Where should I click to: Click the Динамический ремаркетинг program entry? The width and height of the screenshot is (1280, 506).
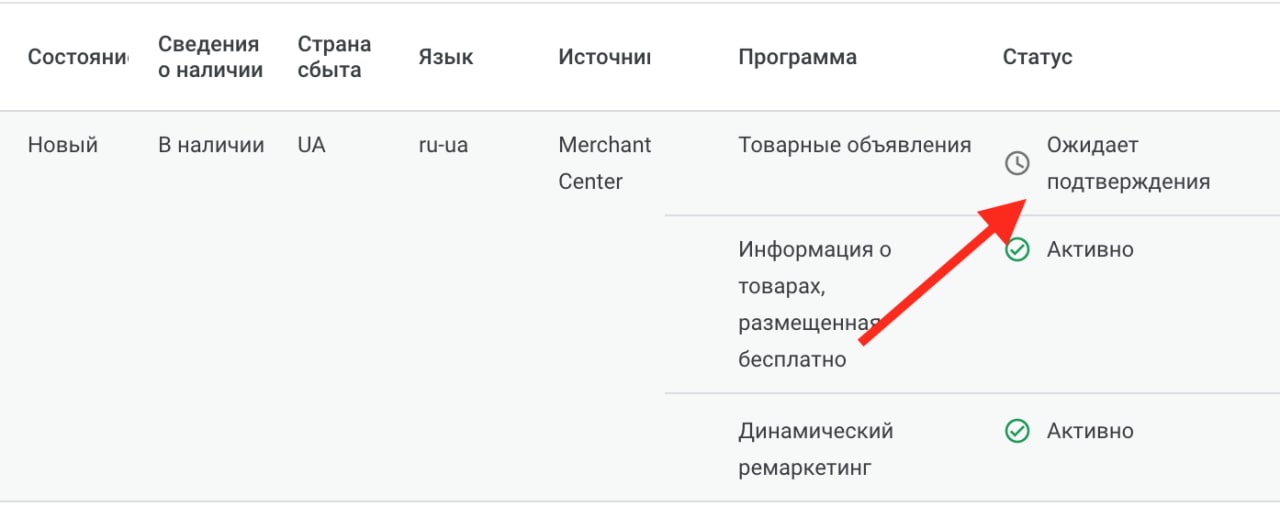tap(815, 449)
